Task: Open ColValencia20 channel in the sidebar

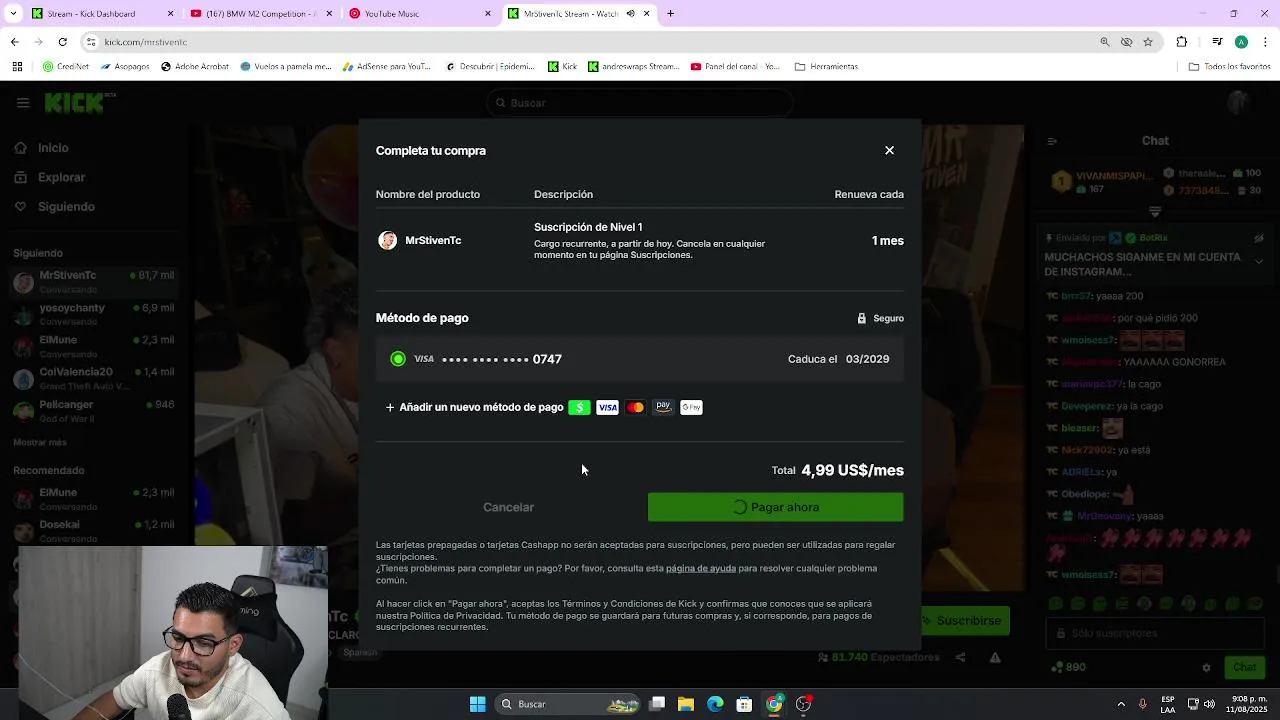Action: tap(95, 377)
